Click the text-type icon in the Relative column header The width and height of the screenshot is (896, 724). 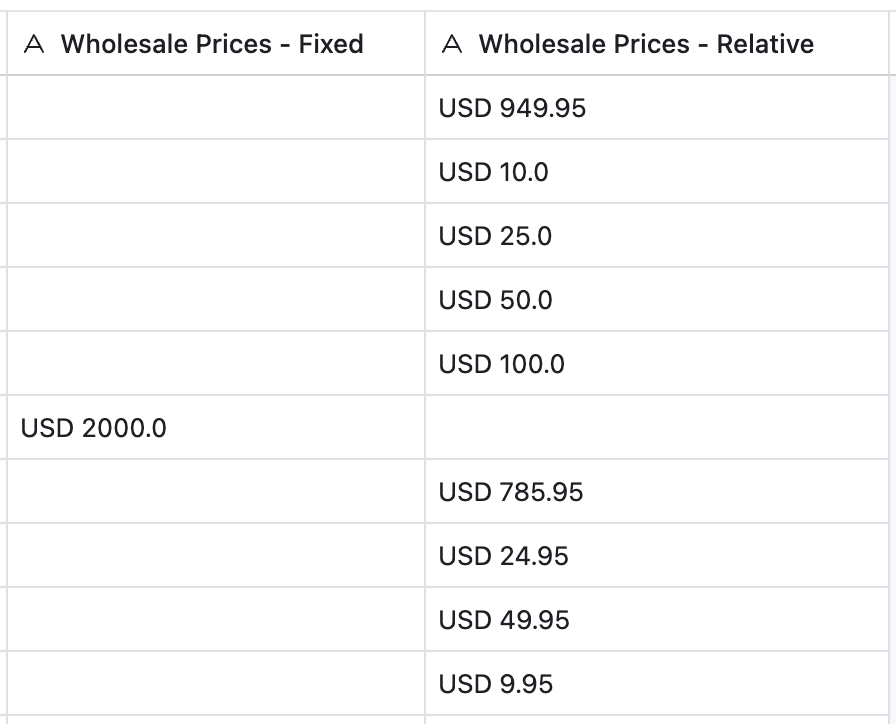[452, 45]
